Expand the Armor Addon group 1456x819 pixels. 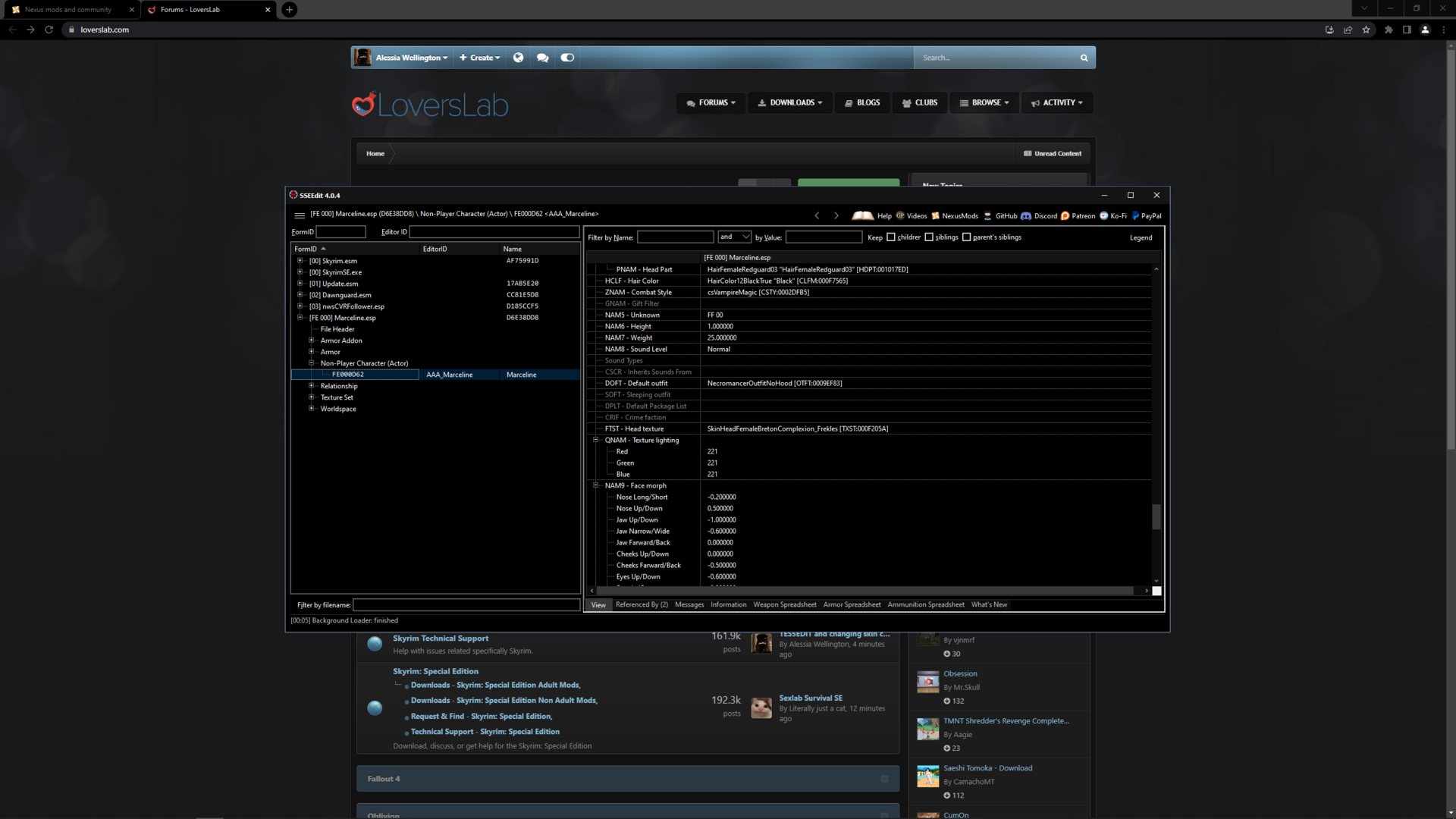click(312, 340)
